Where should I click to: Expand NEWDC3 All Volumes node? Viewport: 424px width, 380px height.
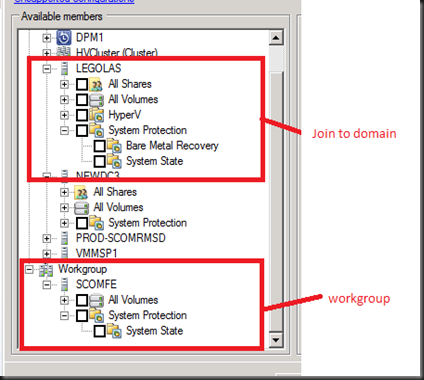pyautogui.click(x=64, y=208)
